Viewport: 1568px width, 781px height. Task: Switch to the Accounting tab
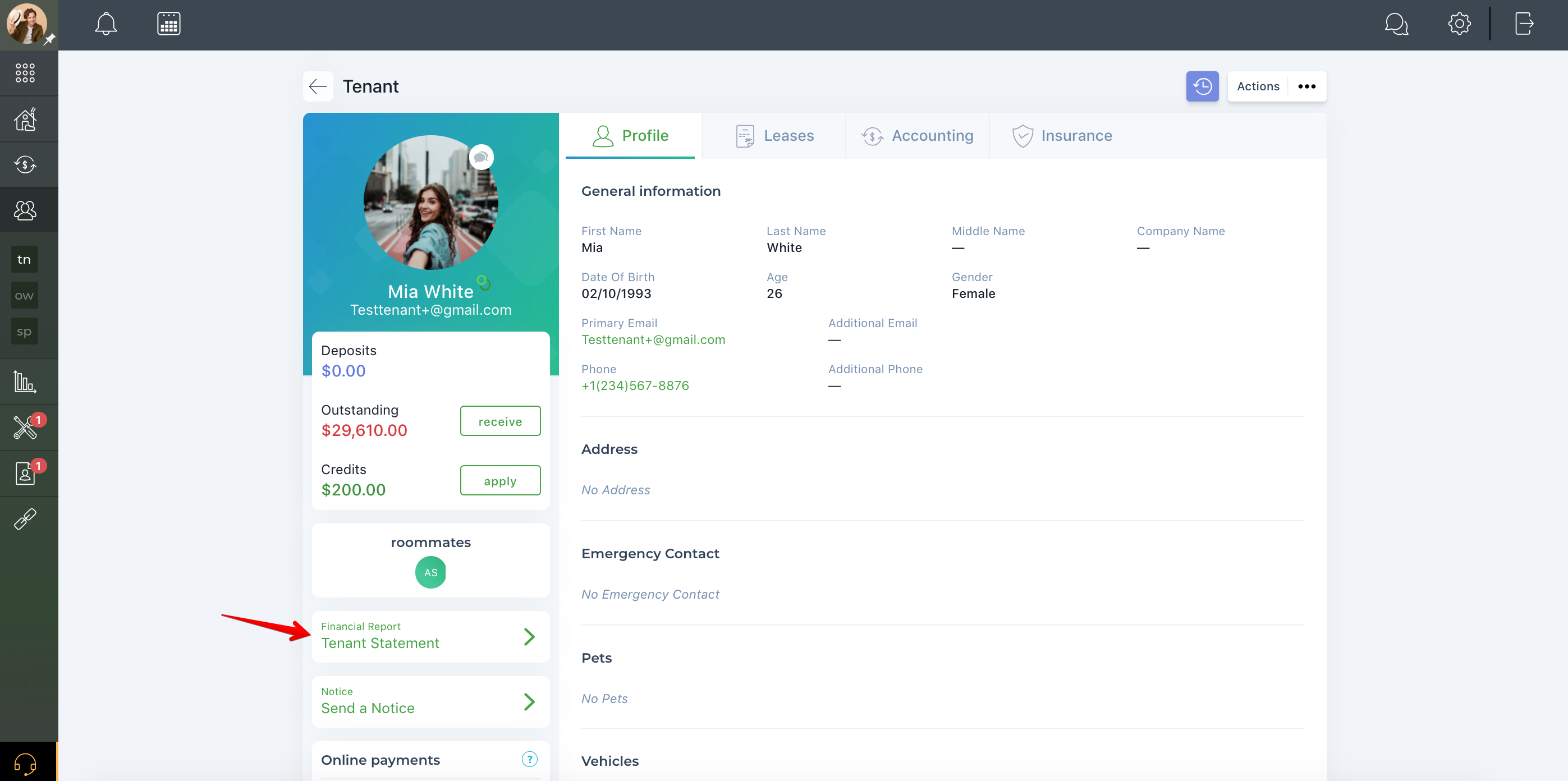[918, 135]
